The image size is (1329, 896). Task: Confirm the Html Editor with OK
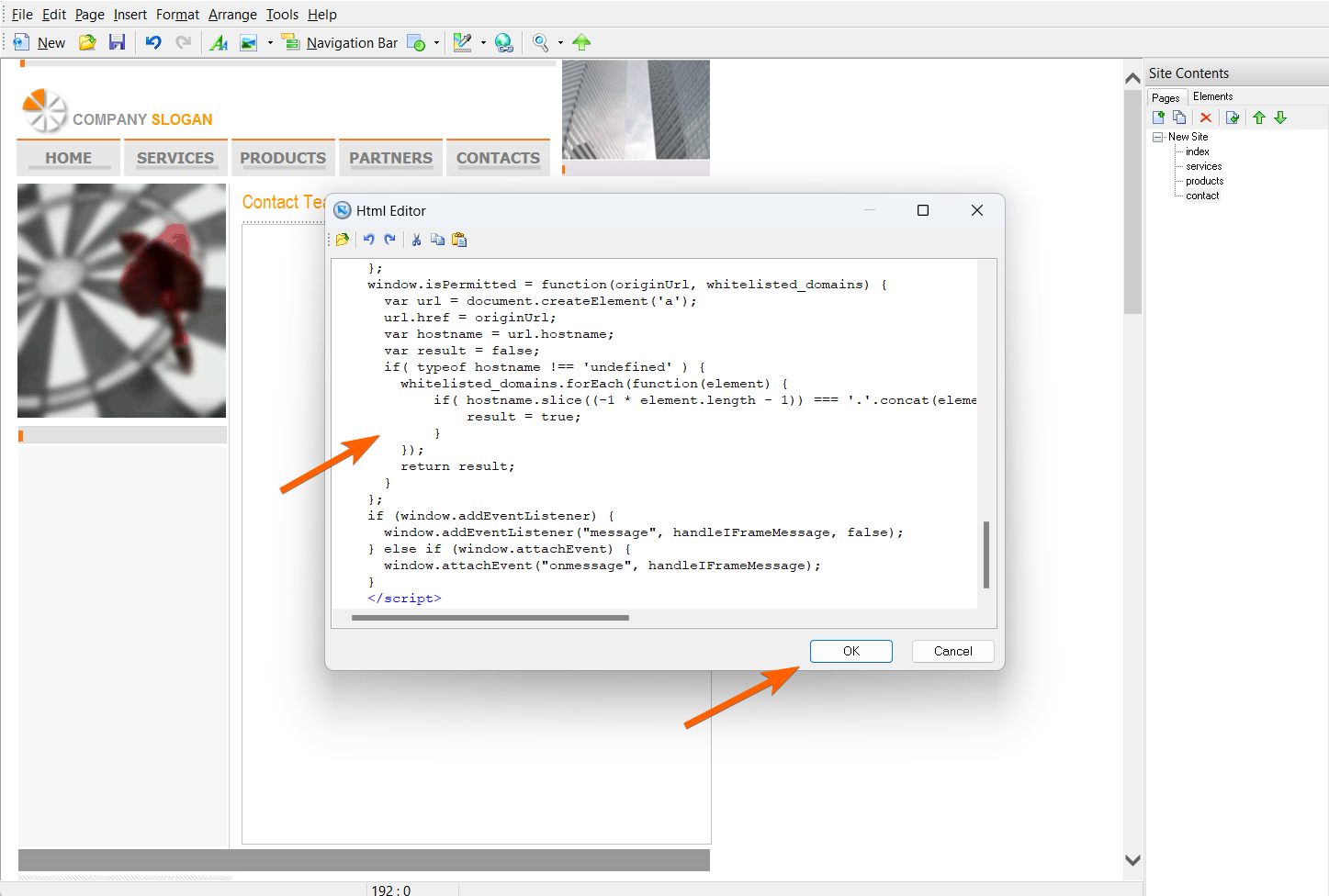pos(851,651)
